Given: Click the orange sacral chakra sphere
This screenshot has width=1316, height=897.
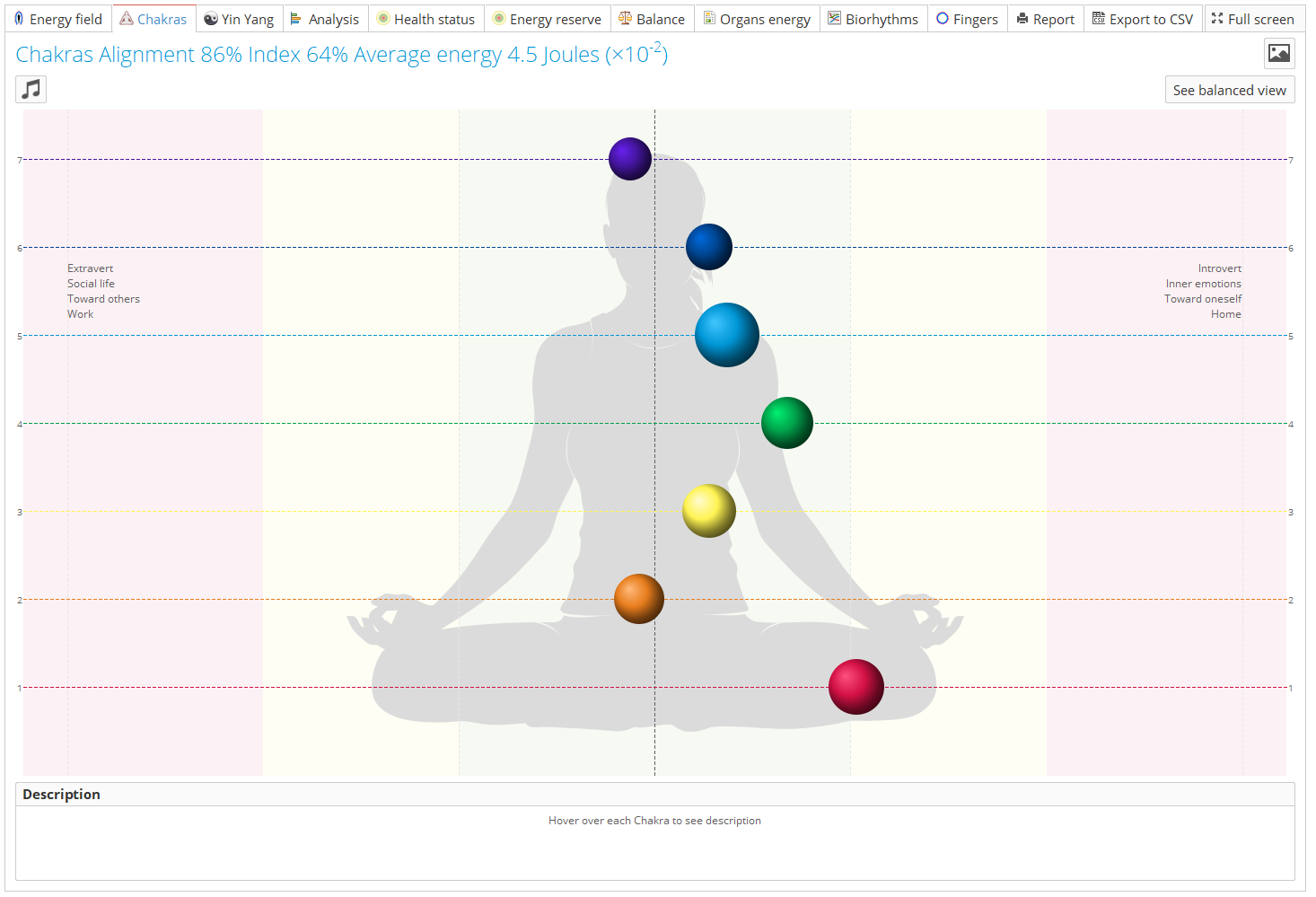Looking at the screenshot, I should (638, 599).
